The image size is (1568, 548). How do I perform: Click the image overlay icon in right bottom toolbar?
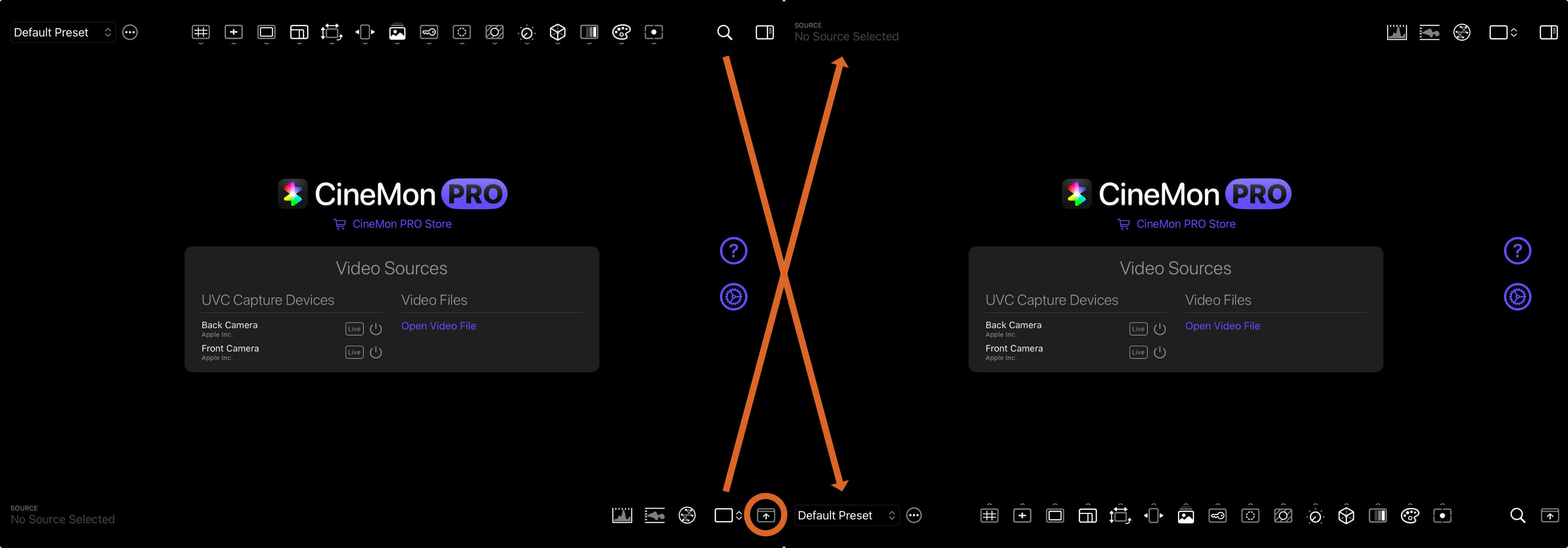(x=1185, y=516)
